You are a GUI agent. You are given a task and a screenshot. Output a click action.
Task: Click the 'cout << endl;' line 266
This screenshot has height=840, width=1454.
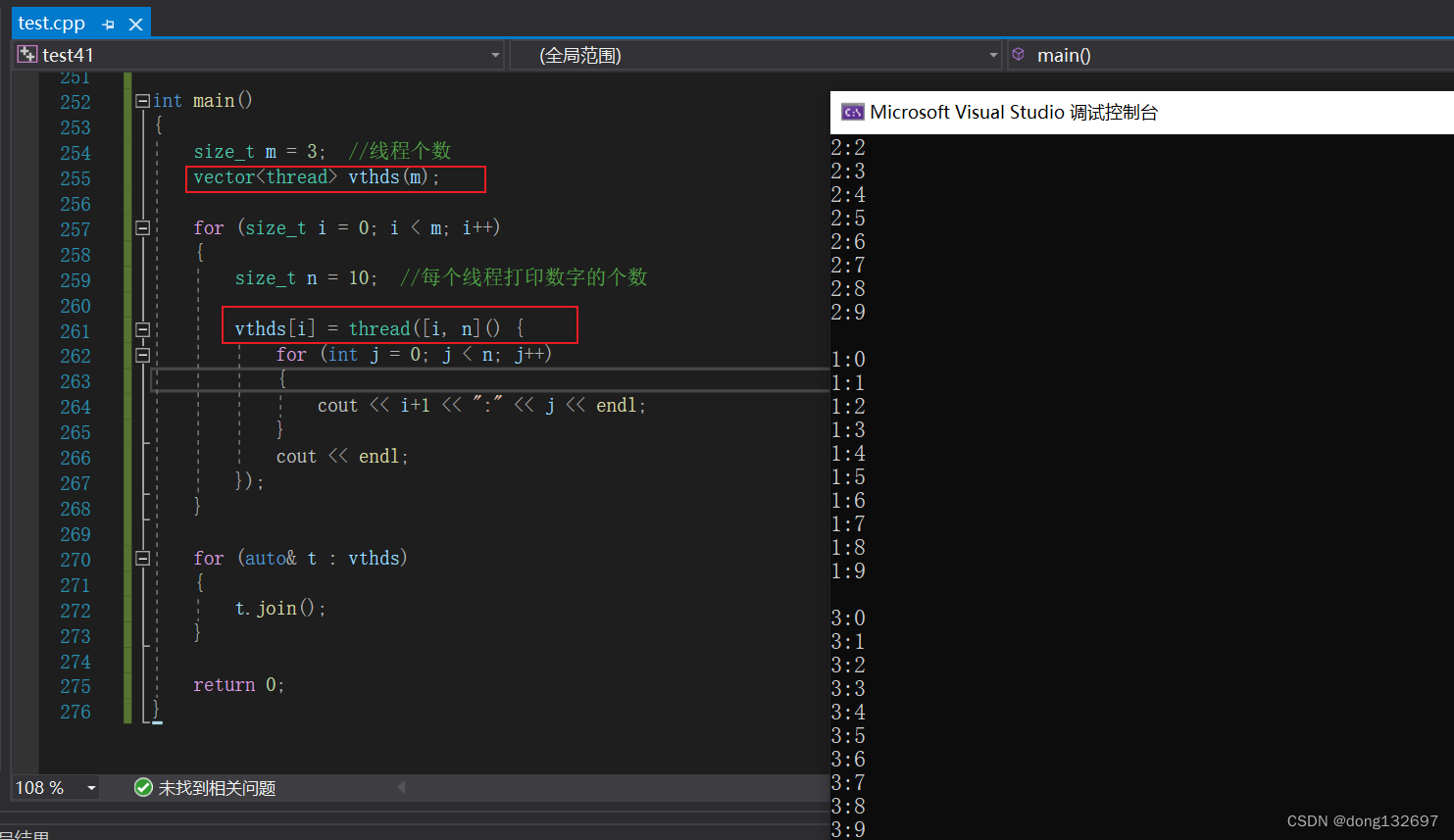(x=342, y=457)
